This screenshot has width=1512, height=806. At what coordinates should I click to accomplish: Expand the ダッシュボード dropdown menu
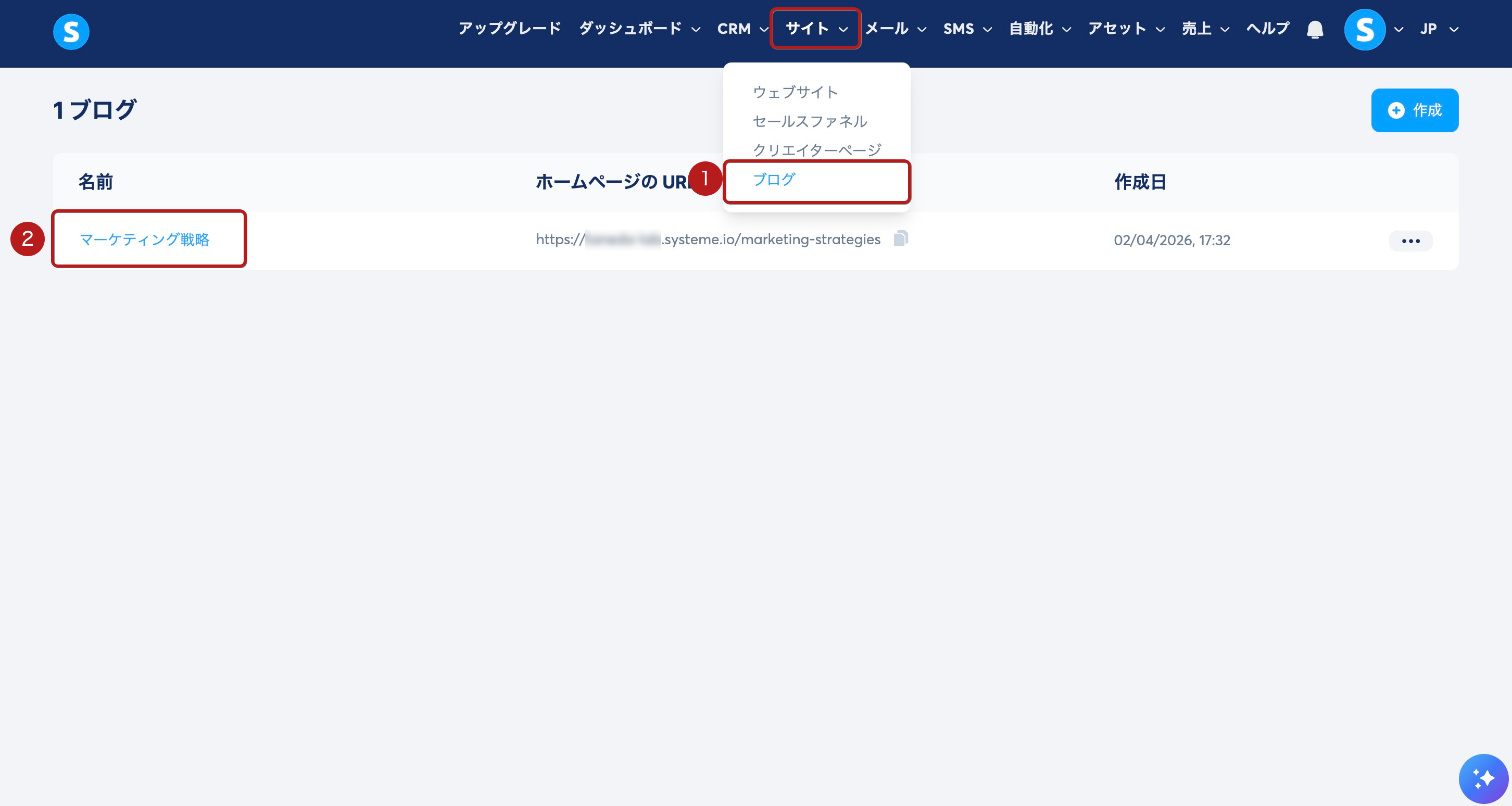click(639, 29)
